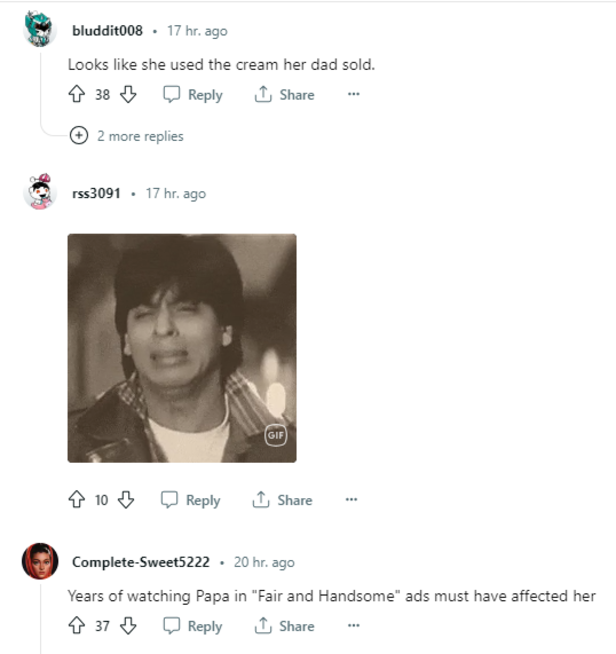Viewport: 616px width, 654px height.
Task: Open the bluddit008 username link
Action: [x=108, y=31]
